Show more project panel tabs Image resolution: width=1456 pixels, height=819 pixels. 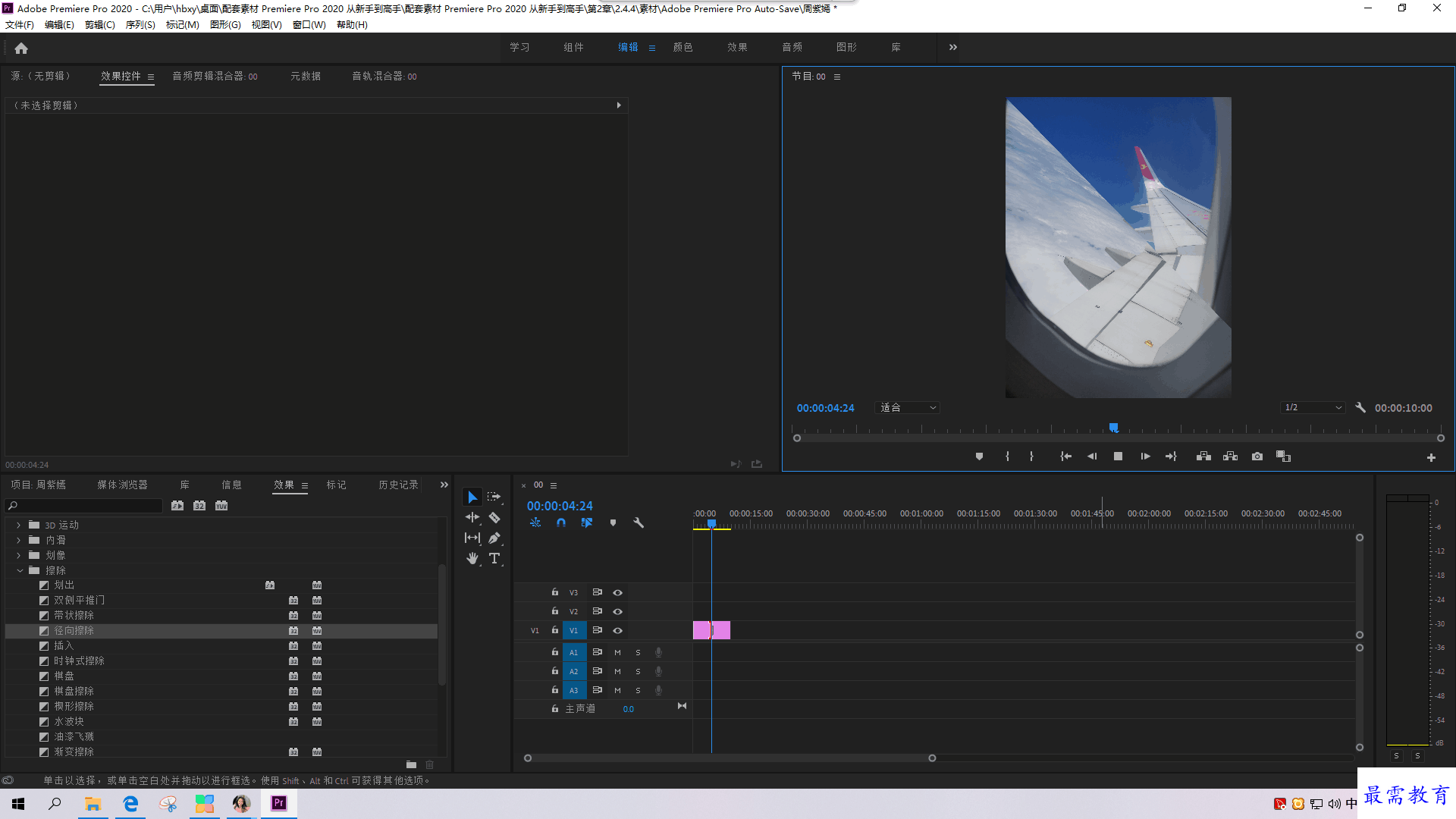444,485
